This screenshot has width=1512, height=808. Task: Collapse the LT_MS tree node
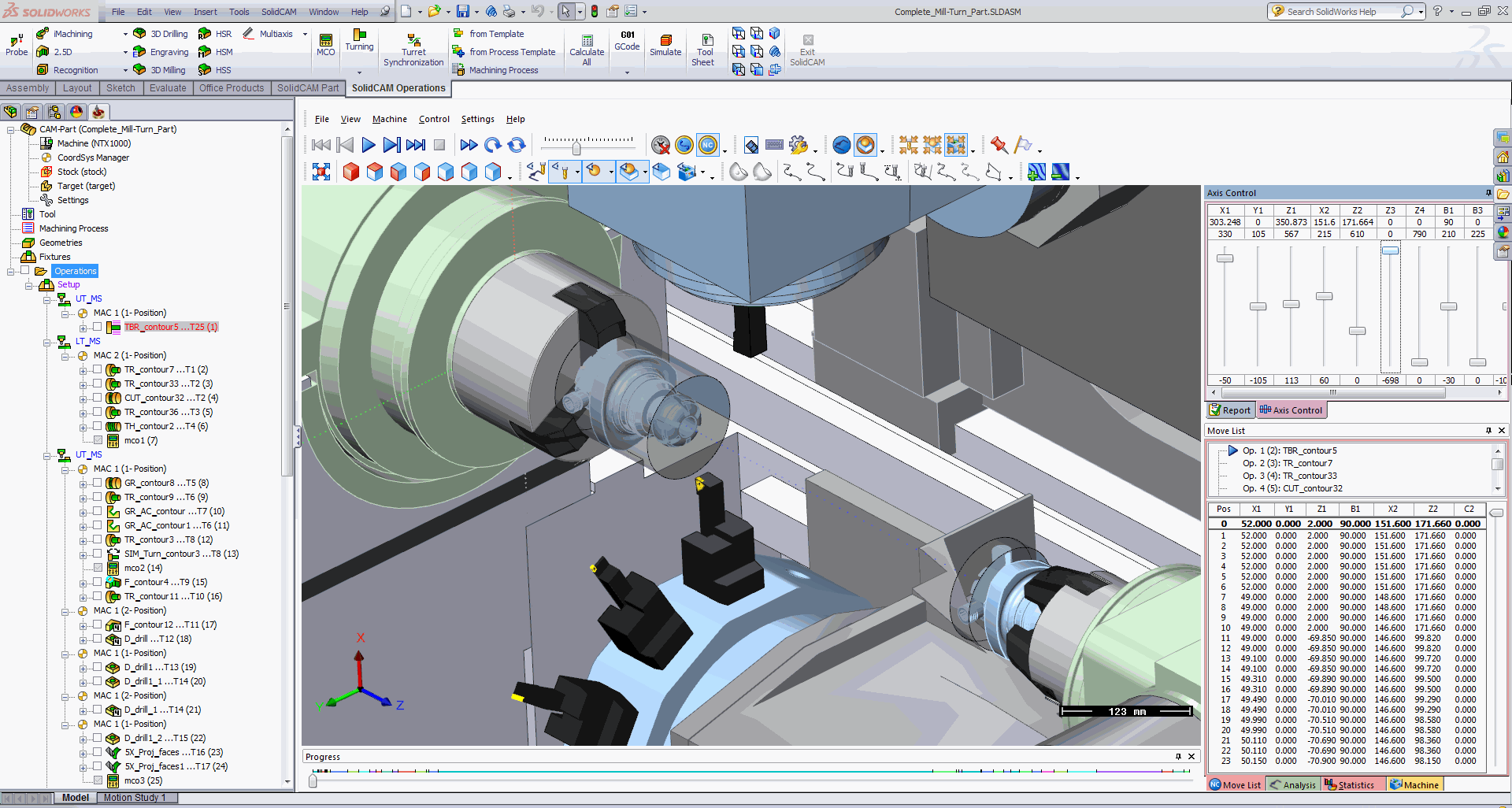[47, 342]
